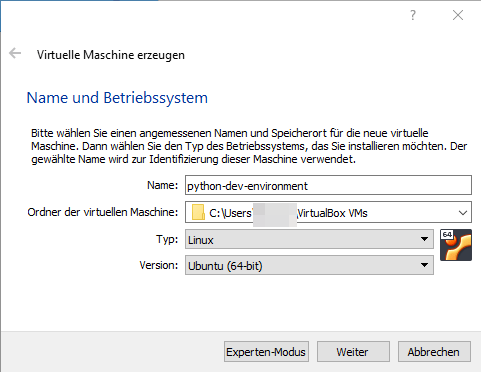Image resolution: width=481 pixels, height=372 pixels.
Task: Click the description paragraph starting with Bitte wählen
Action: (x=249, y=146)
